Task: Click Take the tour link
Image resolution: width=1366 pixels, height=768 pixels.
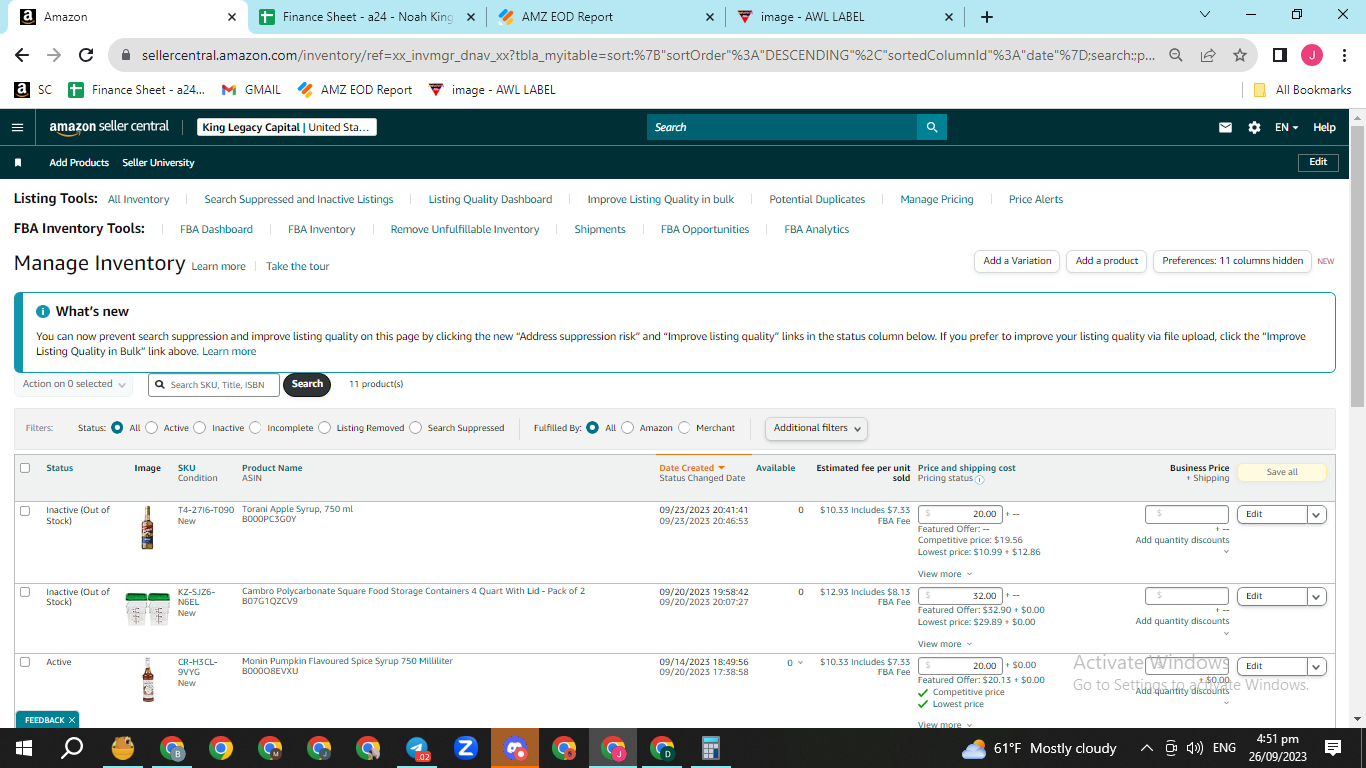Action: tap(297, 267)
